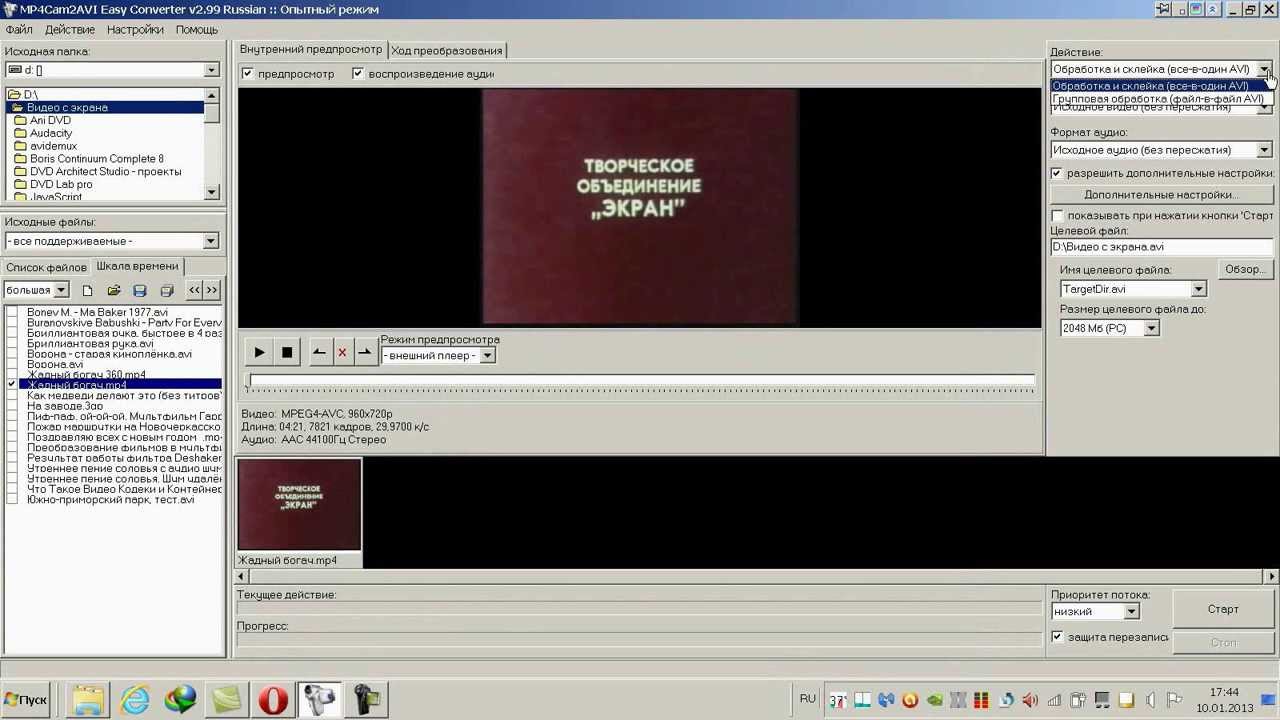Click the << button in timeline toolbar
The height and width of the screenshot is (720, 1280).
coord(195,290)
